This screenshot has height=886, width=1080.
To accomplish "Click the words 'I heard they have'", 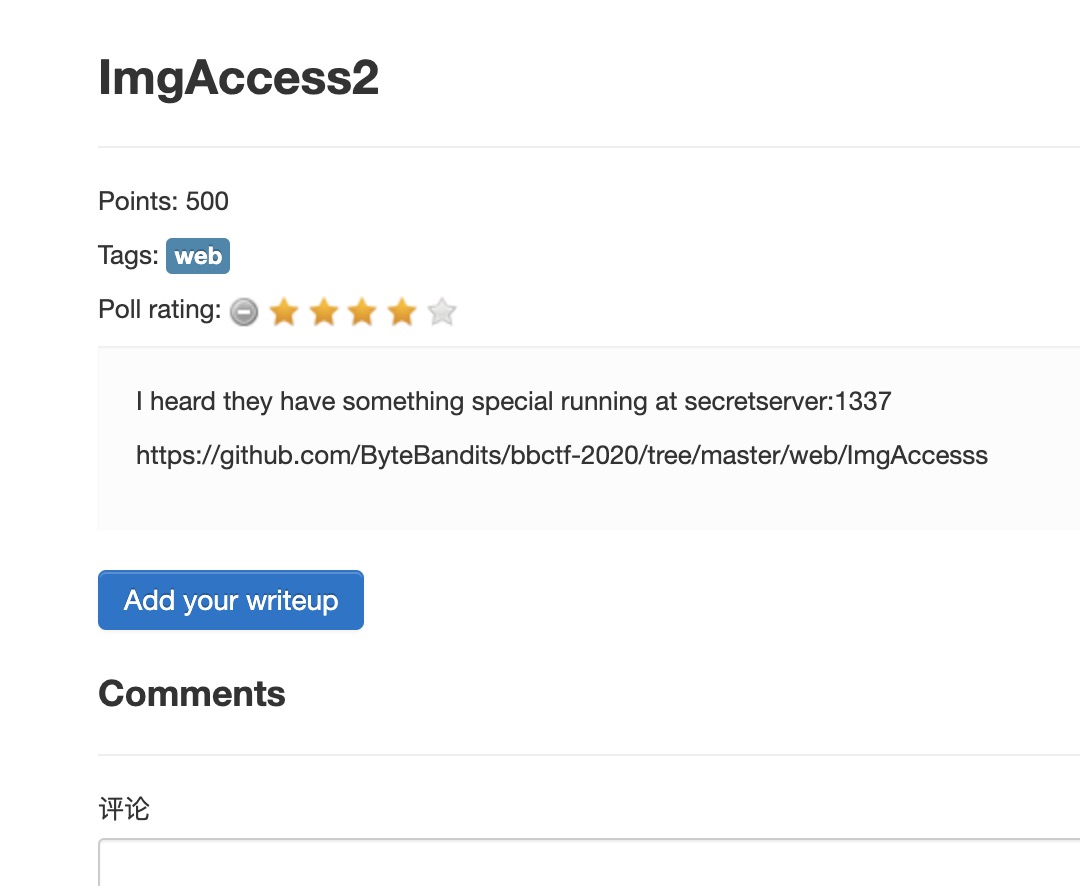I will pos(204,402).
